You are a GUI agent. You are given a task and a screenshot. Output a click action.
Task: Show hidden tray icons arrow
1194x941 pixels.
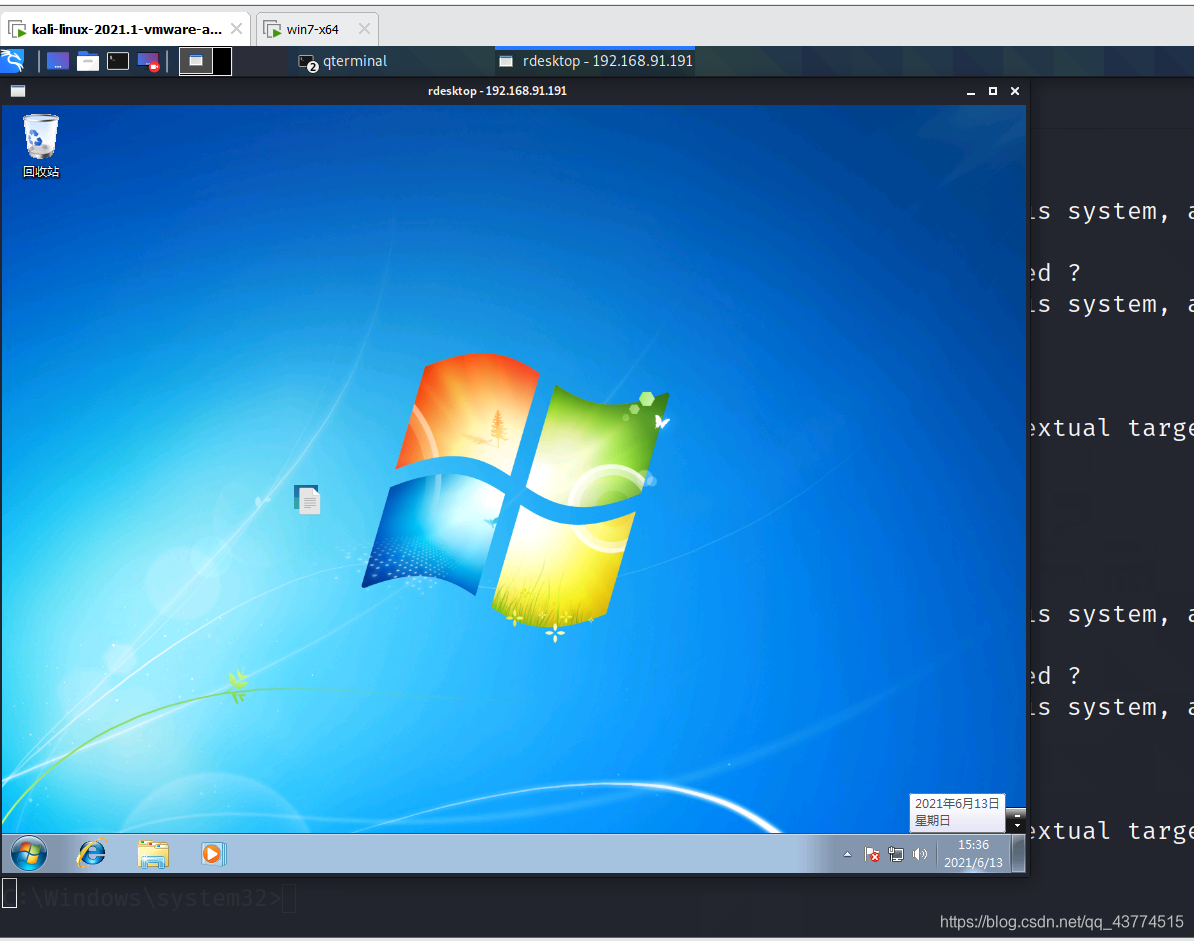point(847,855)
